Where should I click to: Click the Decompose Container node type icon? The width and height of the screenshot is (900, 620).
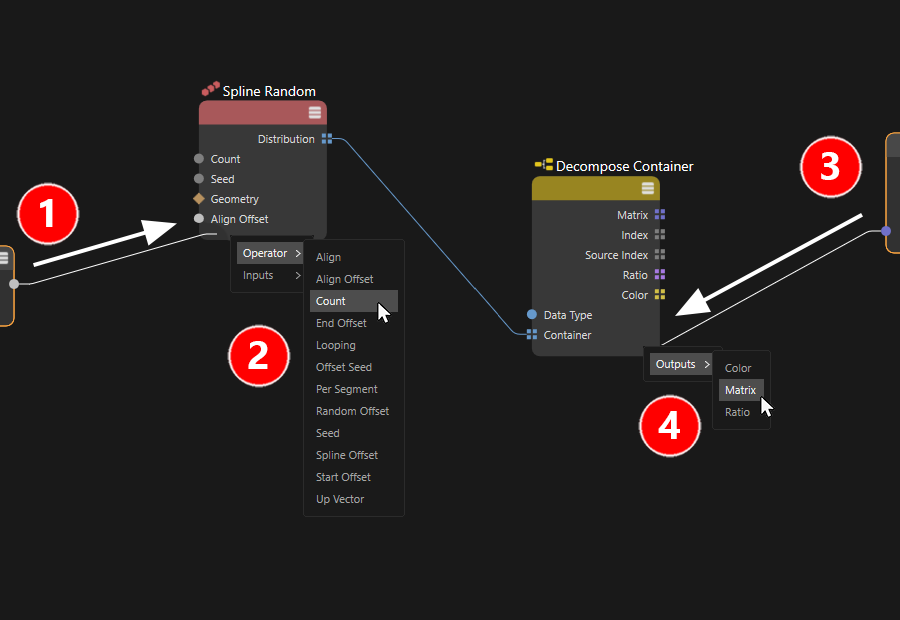[x=544, y=164]
